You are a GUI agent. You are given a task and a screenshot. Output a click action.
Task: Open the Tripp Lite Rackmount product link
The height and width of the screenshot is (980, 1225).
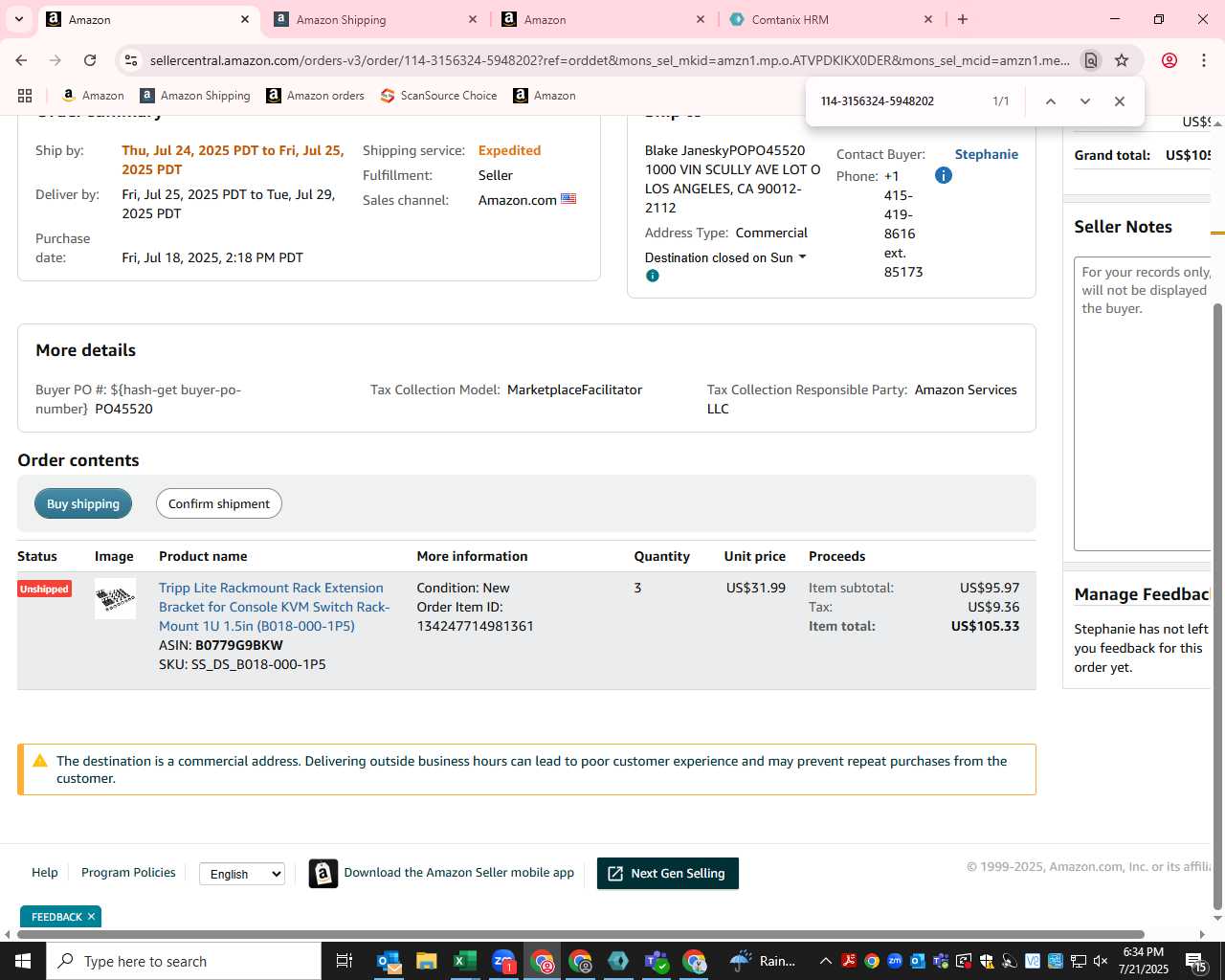pos(275,607)
